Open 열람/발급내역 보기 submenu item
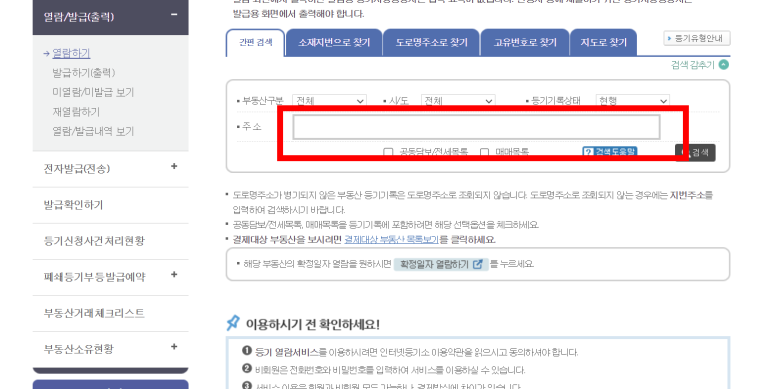 click(x=93, y=131)
